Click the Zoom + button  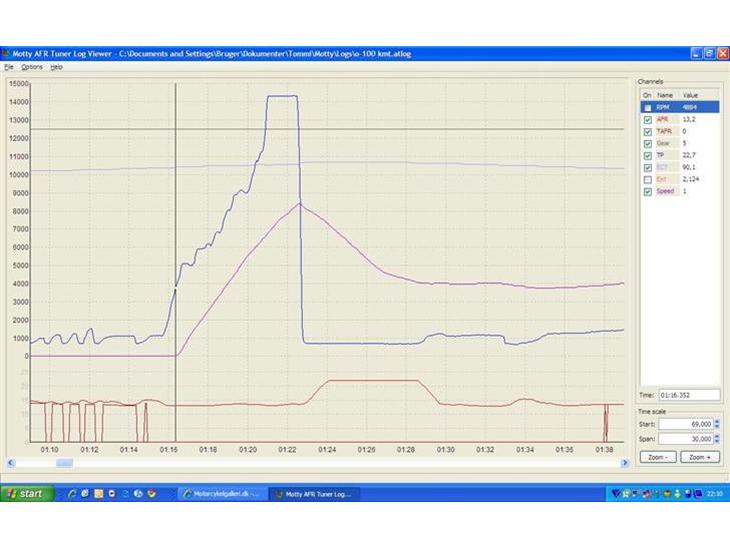(700, 457)
